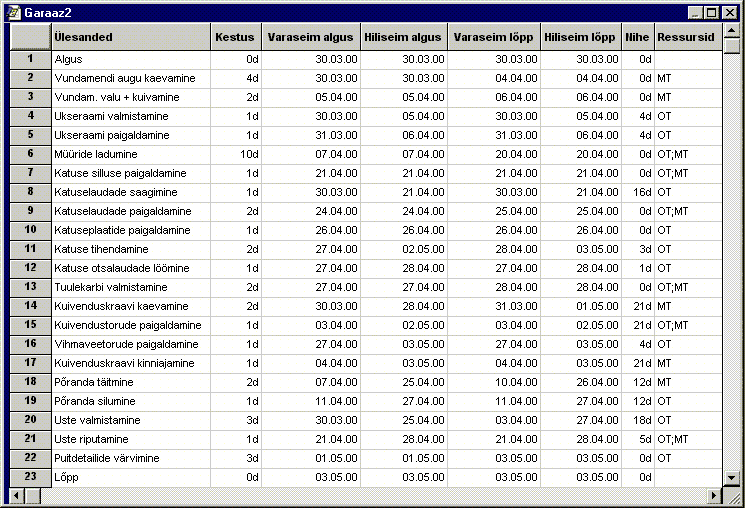Image resolution: width=745 pixels, height=508 pixels.
Task: Select task 'Puitdetailide värvimine'
Action: click(x=131, y=459)
